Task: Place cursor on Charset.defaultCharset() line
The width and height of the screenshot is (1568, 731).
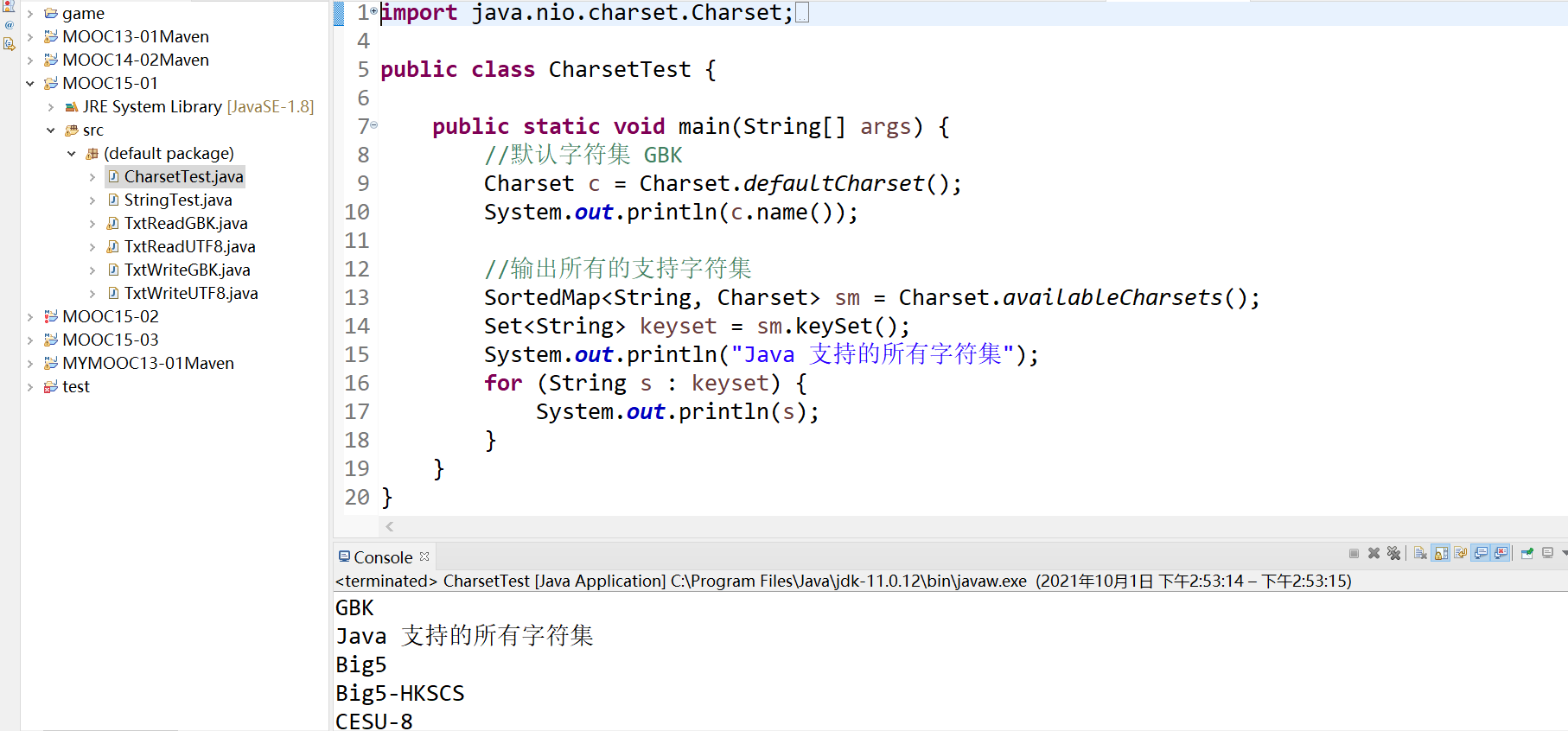Action: pyautogui.click(x=723, y=184)
